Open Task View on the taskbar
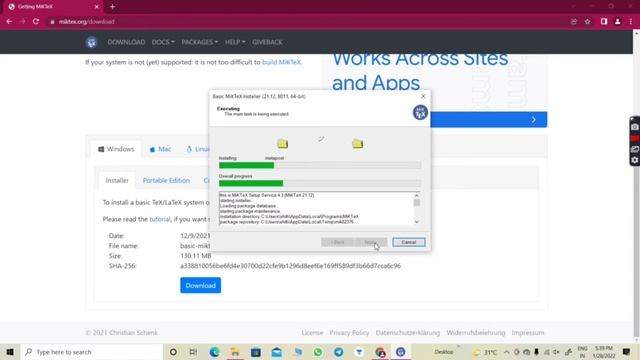 [x=193, y=352]
